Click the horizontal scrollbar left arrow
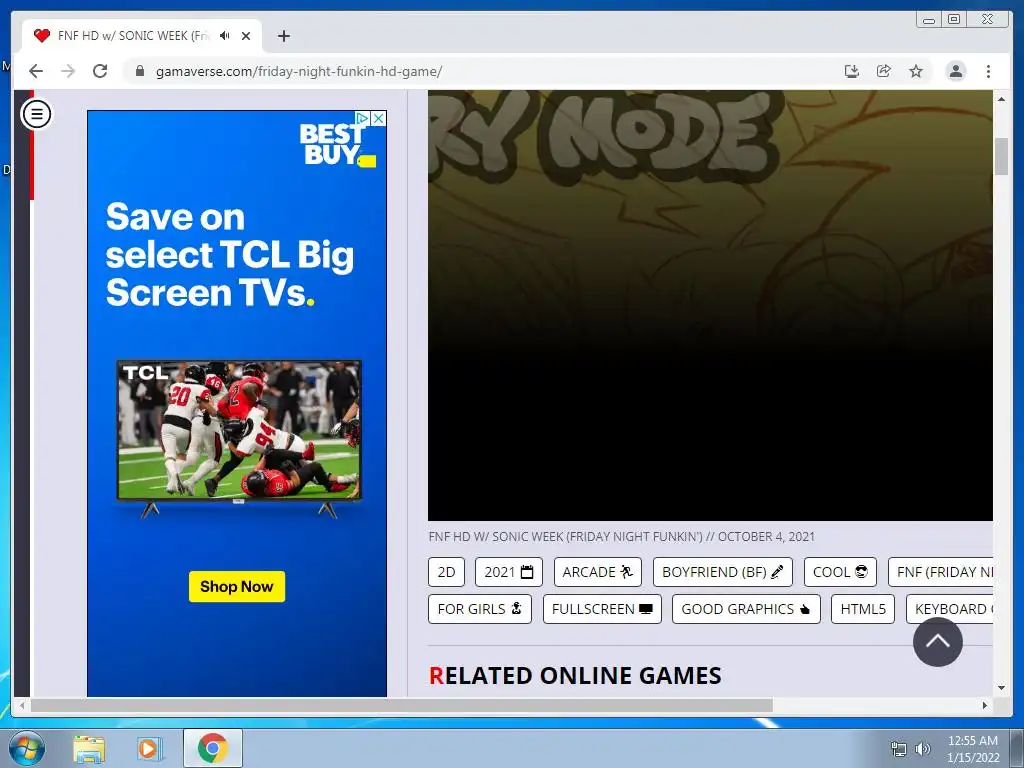The width and height of the screenshot is (1024, 768). [x=22, y=705]
